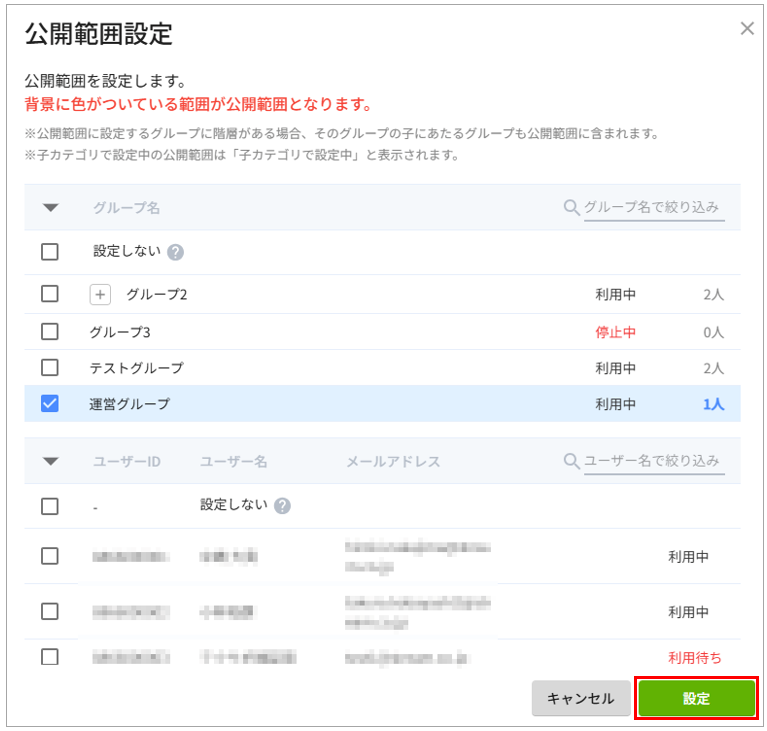The width and height of the screenshot is (767, 731).
Task: Click the search icon in group filter
Action: [572, 207]
